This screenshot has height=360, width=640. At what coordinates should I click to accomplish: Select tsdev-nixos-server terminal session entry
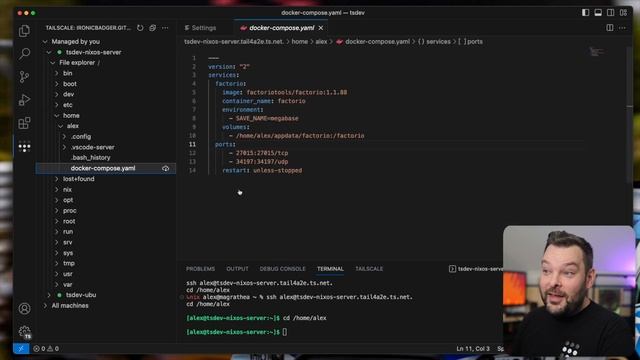(x=476, y=269)
